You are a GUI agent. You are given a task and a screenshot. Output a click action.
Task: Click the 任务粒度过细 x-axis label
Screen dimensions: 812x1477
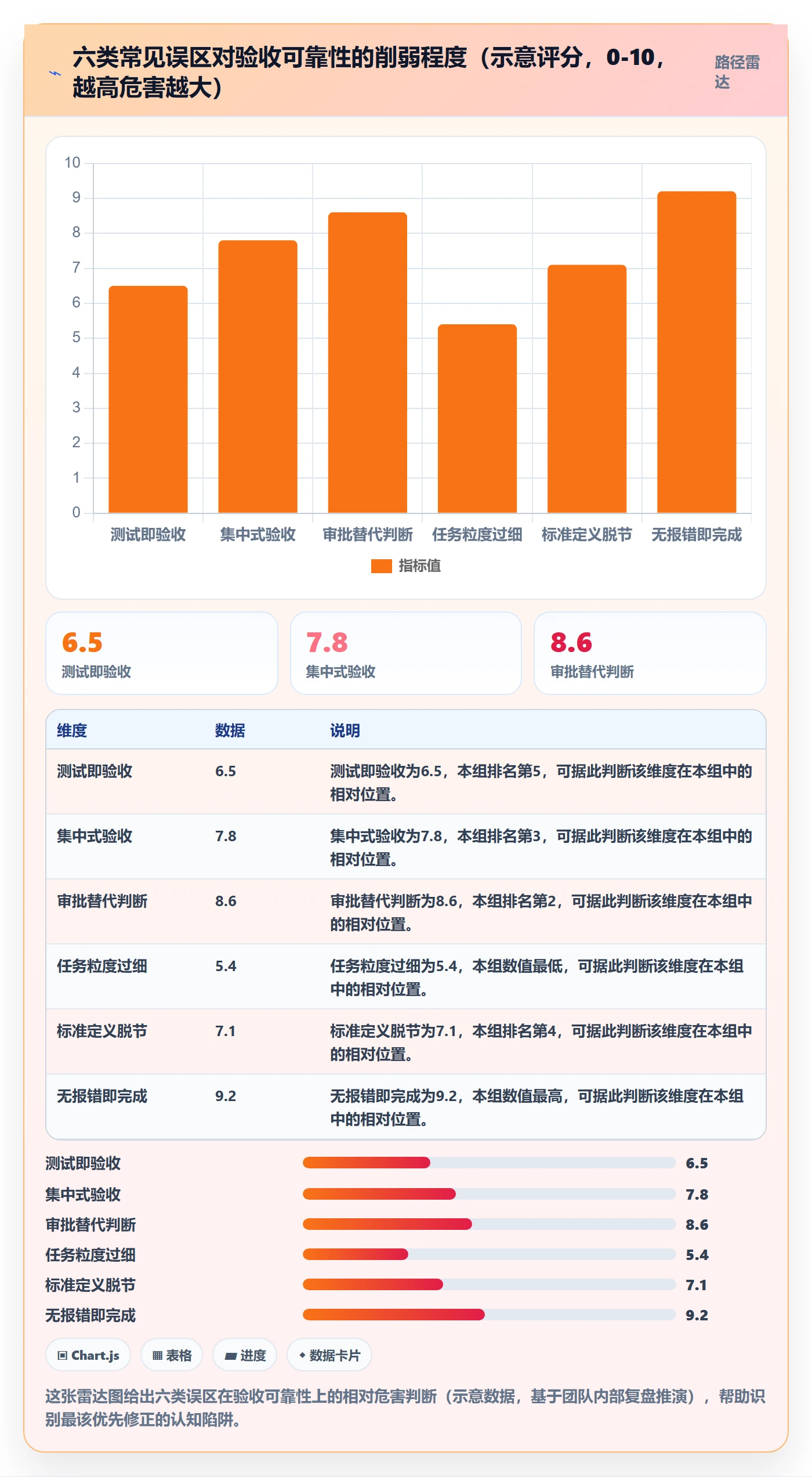[477, 535]
